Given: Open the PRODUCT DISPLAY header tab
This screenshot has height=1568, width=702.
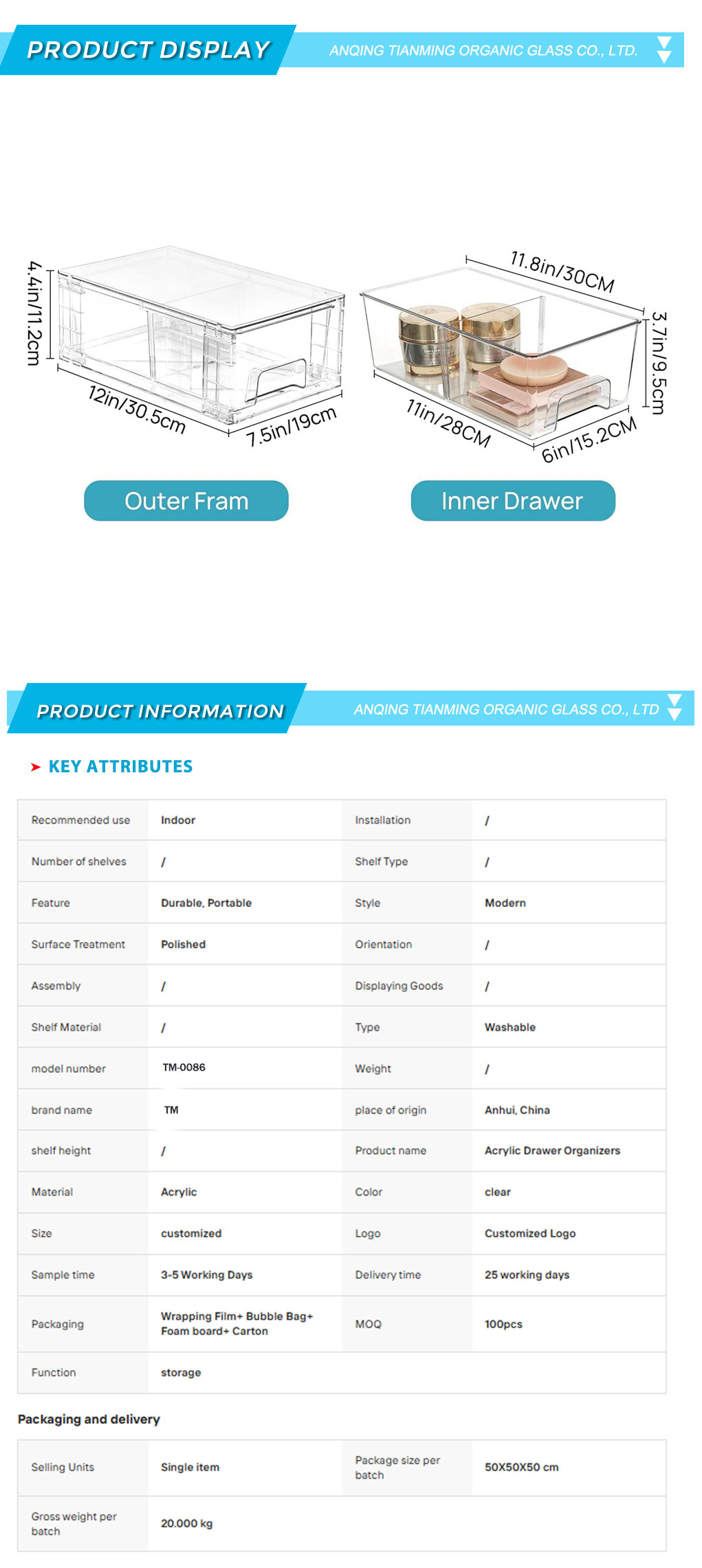Looking at the screenshot, I should tap(149, 50).
